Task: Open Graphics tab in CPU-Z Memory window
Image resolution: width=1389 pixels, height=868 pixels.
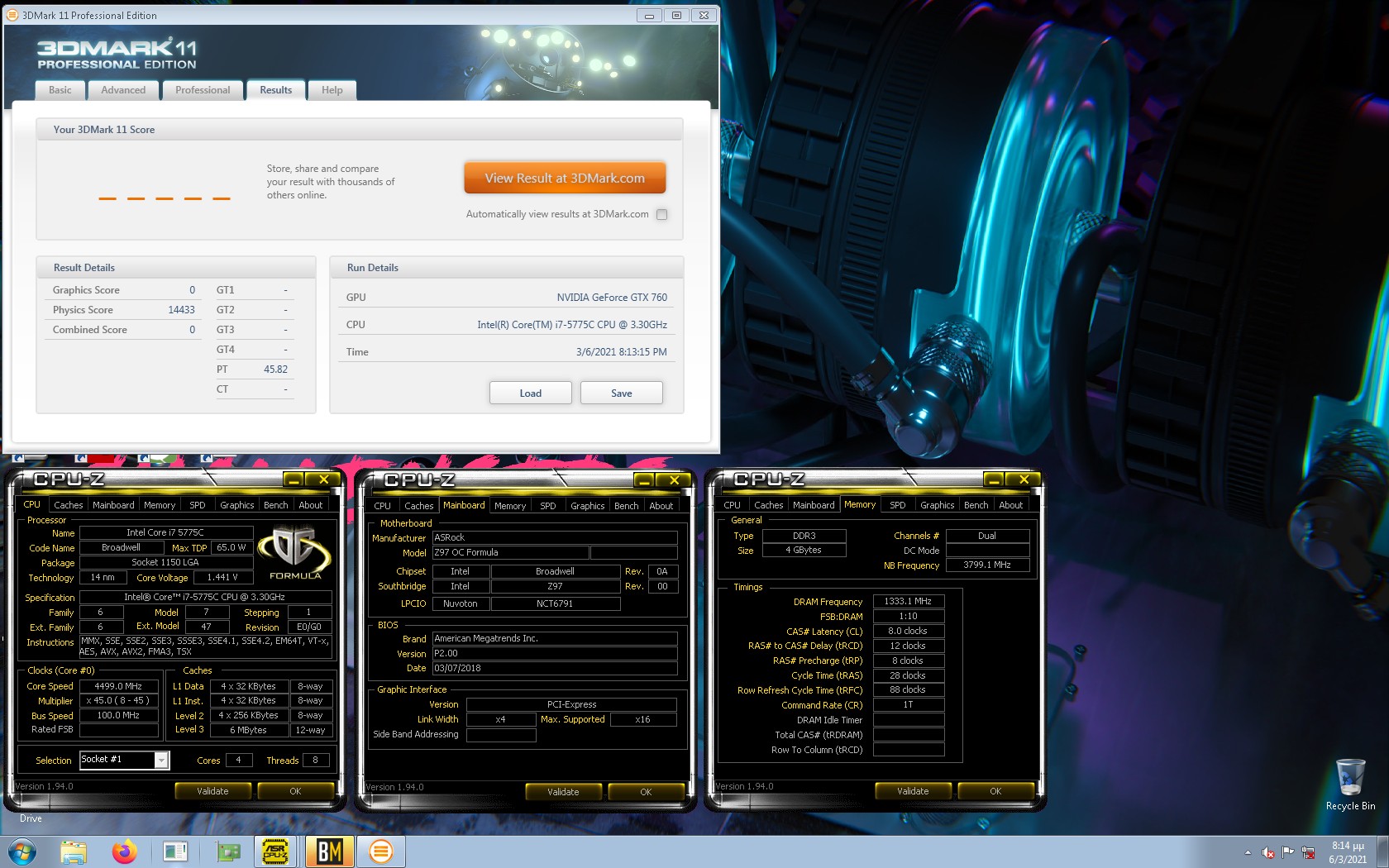Action: (938, 505)
